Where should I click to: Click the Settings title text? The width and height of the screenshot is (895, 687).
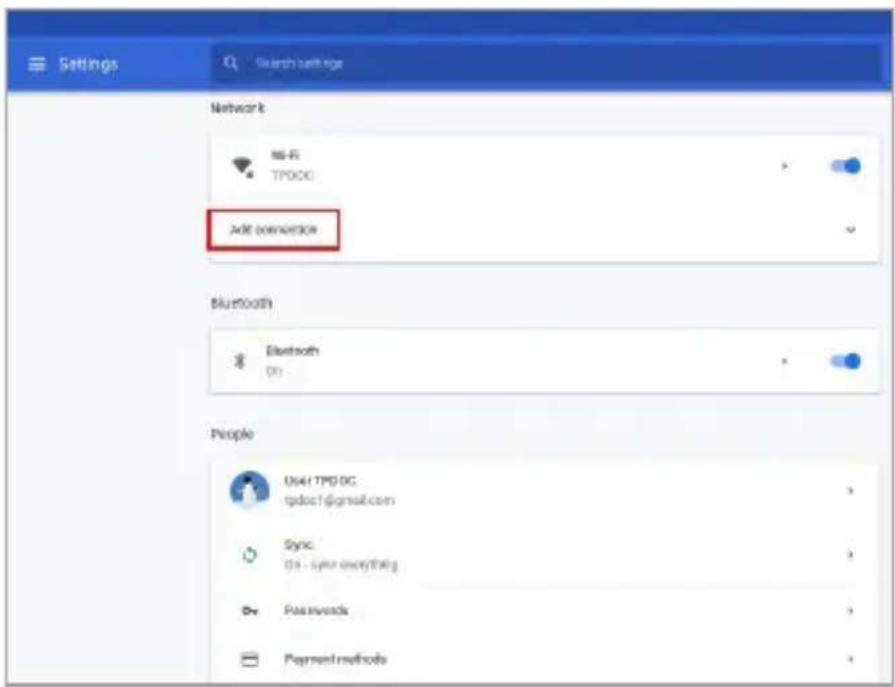coord(88,64)
